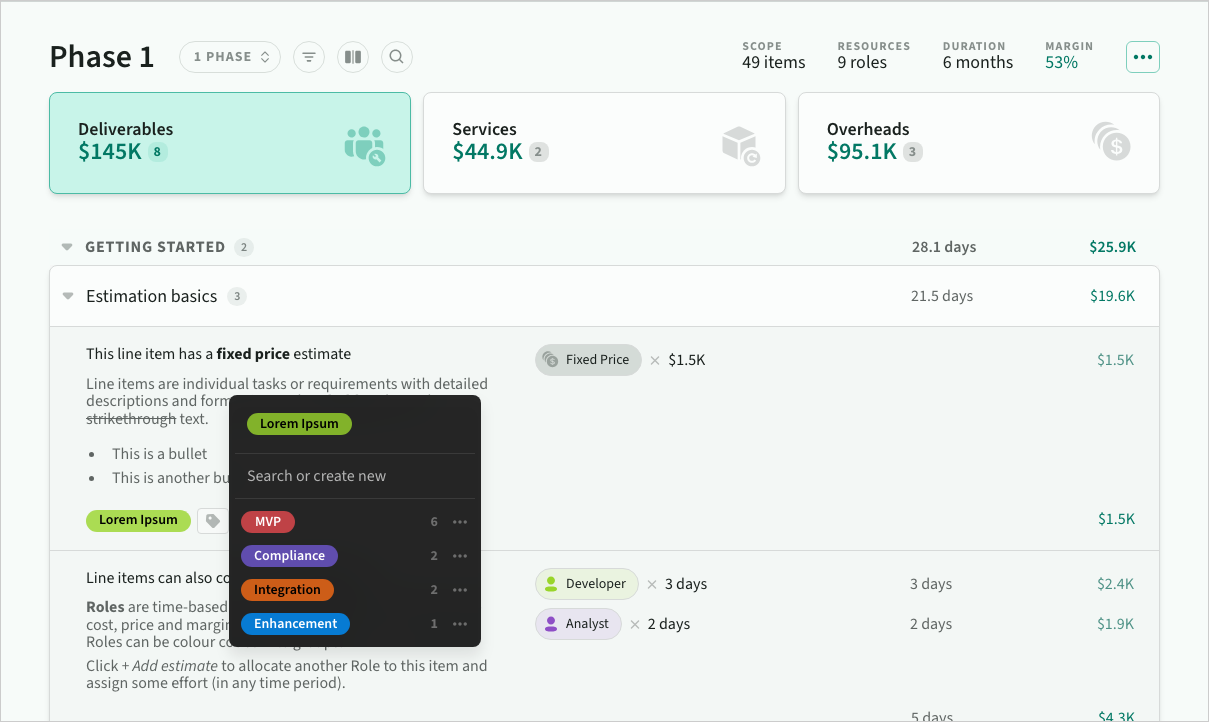Image resolution: width=1209 pixels, height=722 pixels.
Task: Select the Integration tag from list
Action: pos(287,590)
